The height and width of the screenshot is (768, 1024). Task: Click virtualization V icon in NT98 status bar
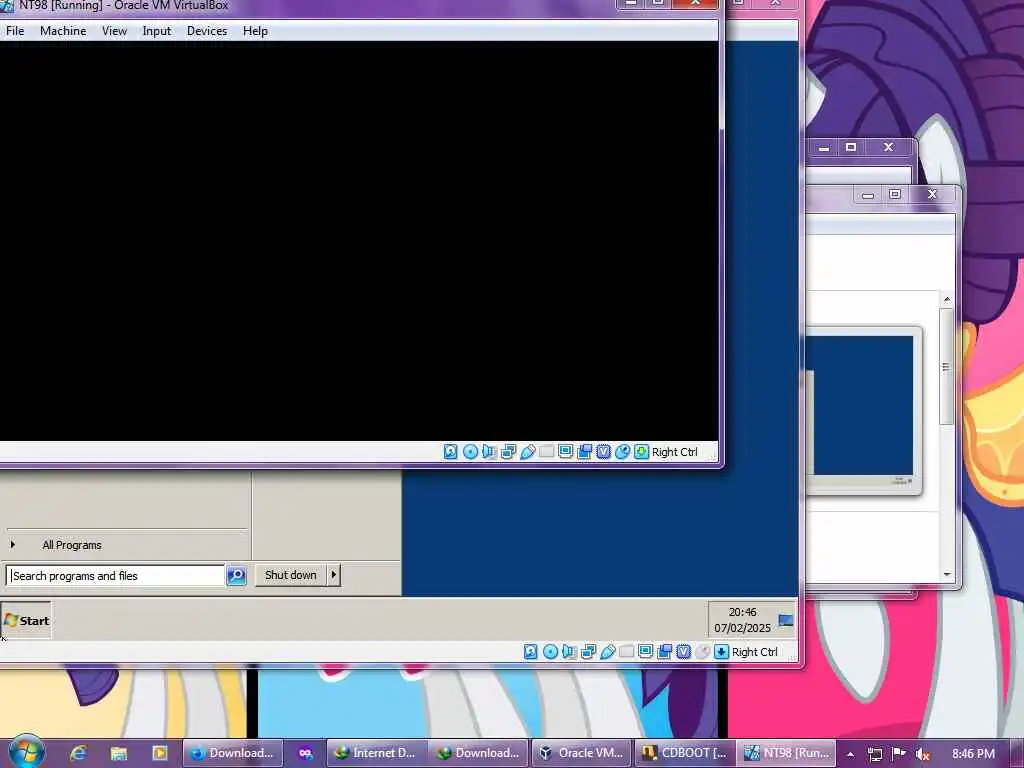603,451
